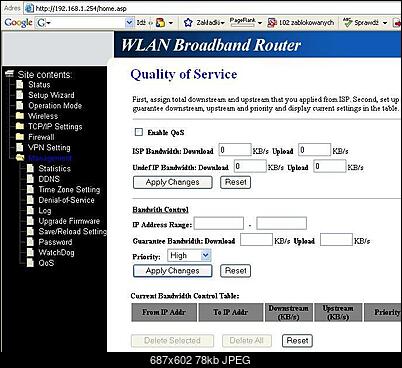Click the ISP Bandwidth Upload field
402x368 pixels.
pos(314,150)
